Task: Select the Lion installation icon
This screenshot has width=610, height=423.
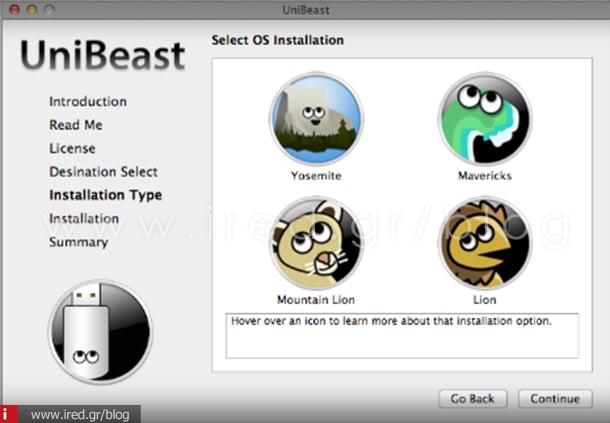Action: point(485,243)
